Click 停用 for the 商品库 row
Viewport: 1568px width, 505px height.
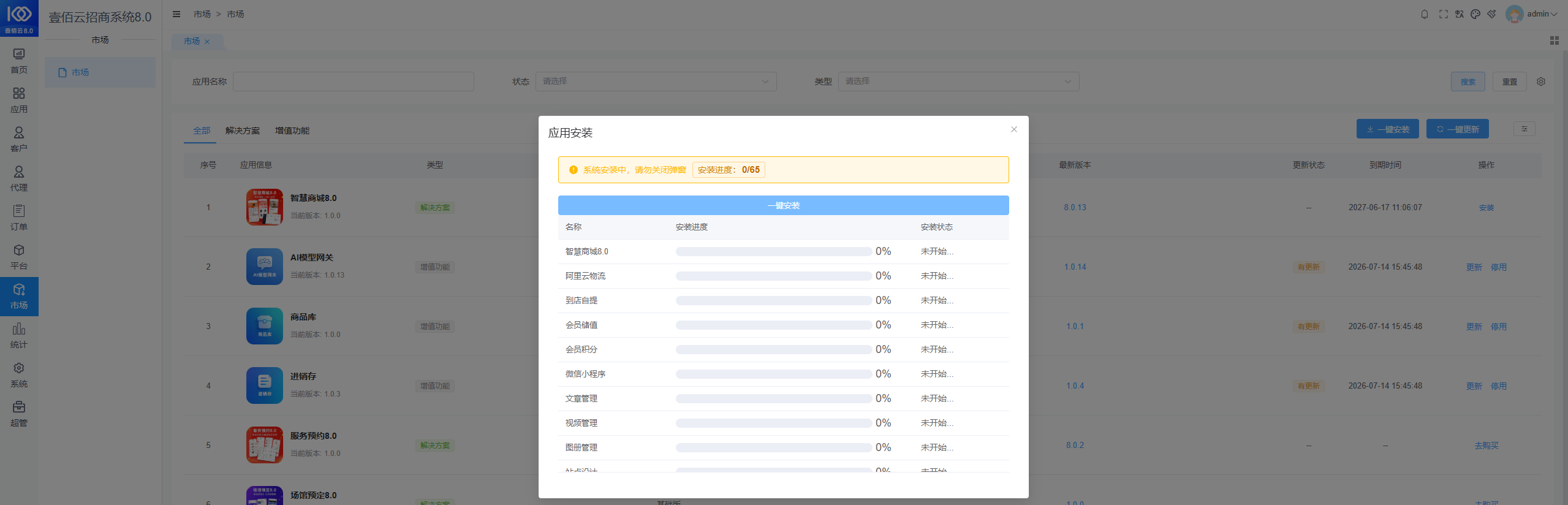pyautogui.click(x=1499, y=327)
